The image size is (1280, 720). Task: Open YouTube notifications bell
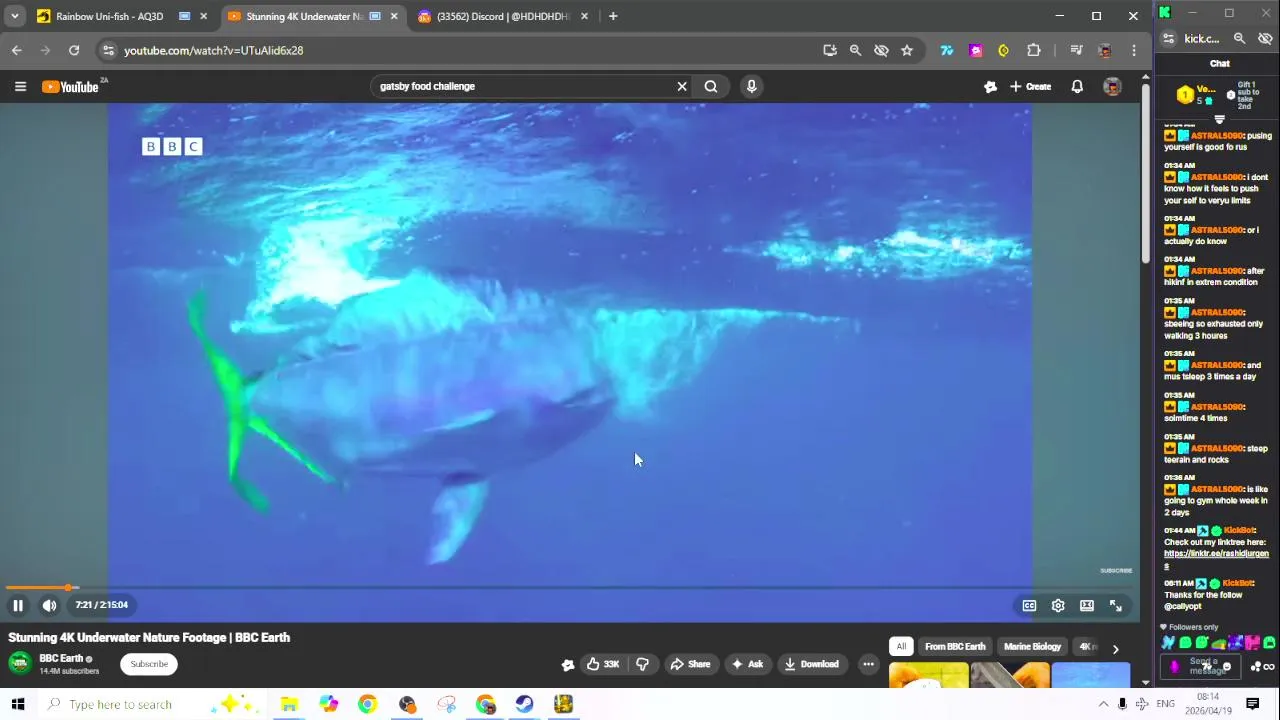tap(1077, 87)
